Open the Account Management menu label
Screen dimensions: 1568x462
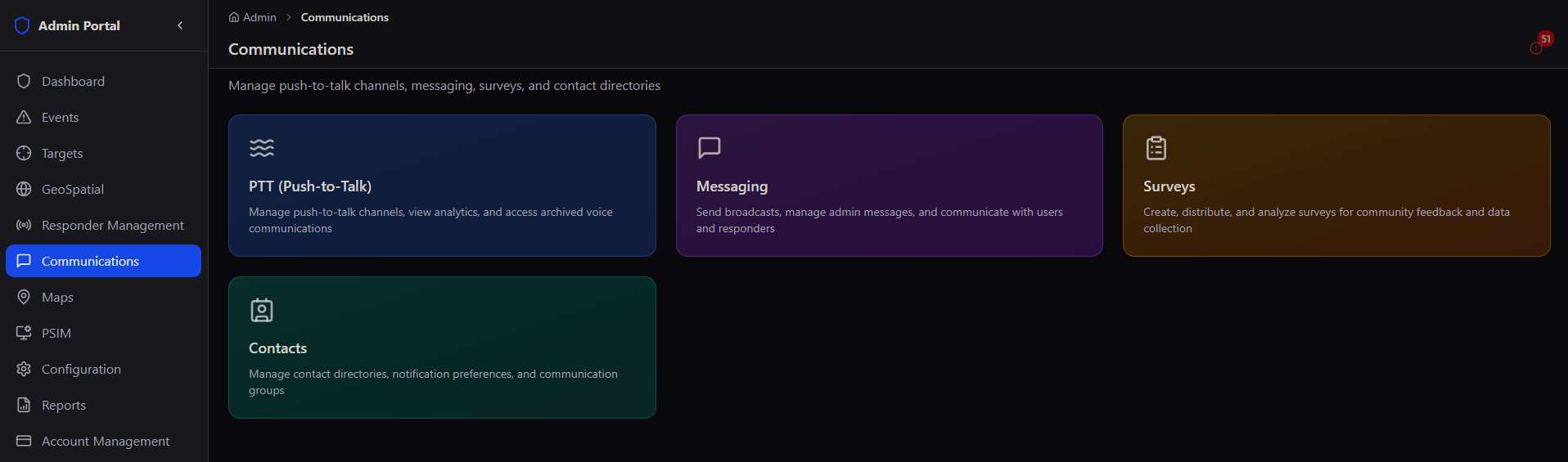point(106,441)
